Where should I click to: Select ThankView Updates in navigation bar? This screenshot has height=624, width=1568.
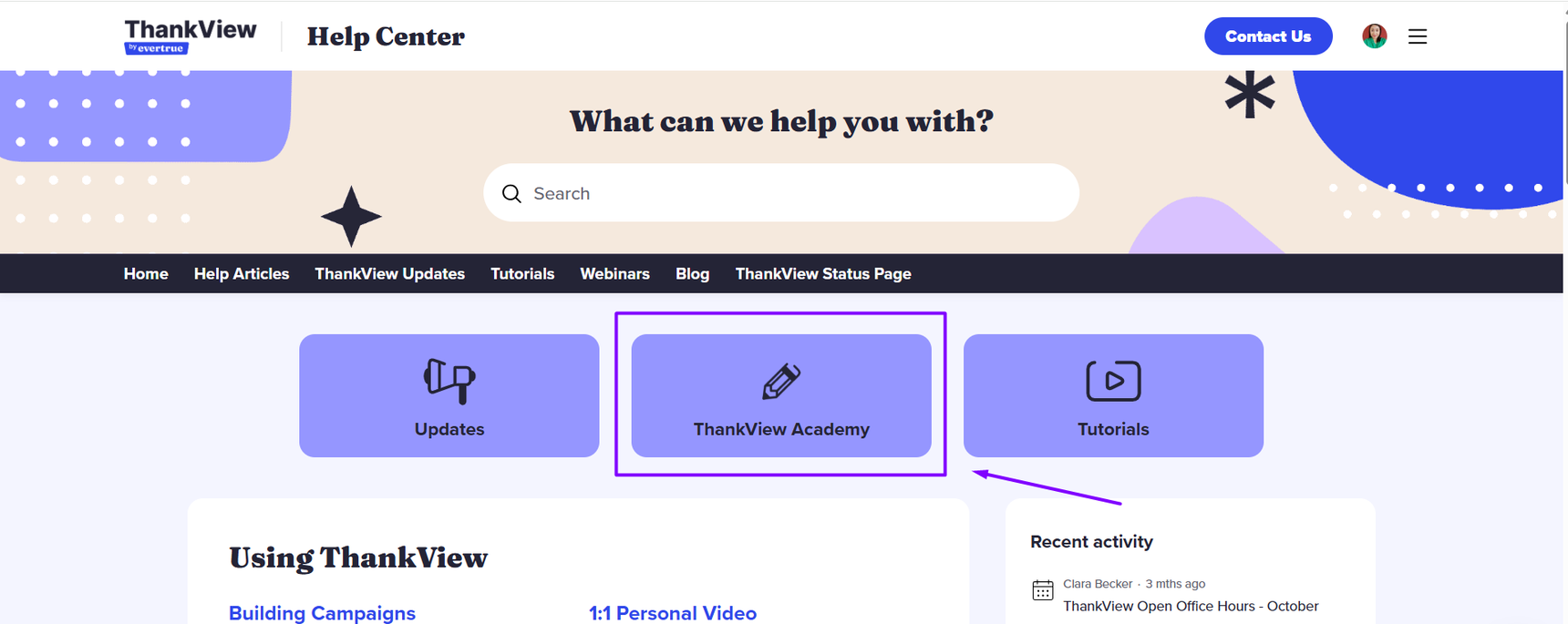[x=389, y=273]
